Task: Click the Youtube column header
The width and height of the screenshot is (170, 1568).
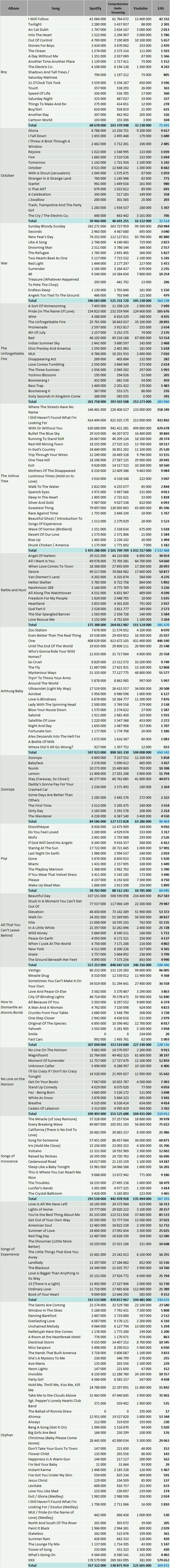Action: 141,8
